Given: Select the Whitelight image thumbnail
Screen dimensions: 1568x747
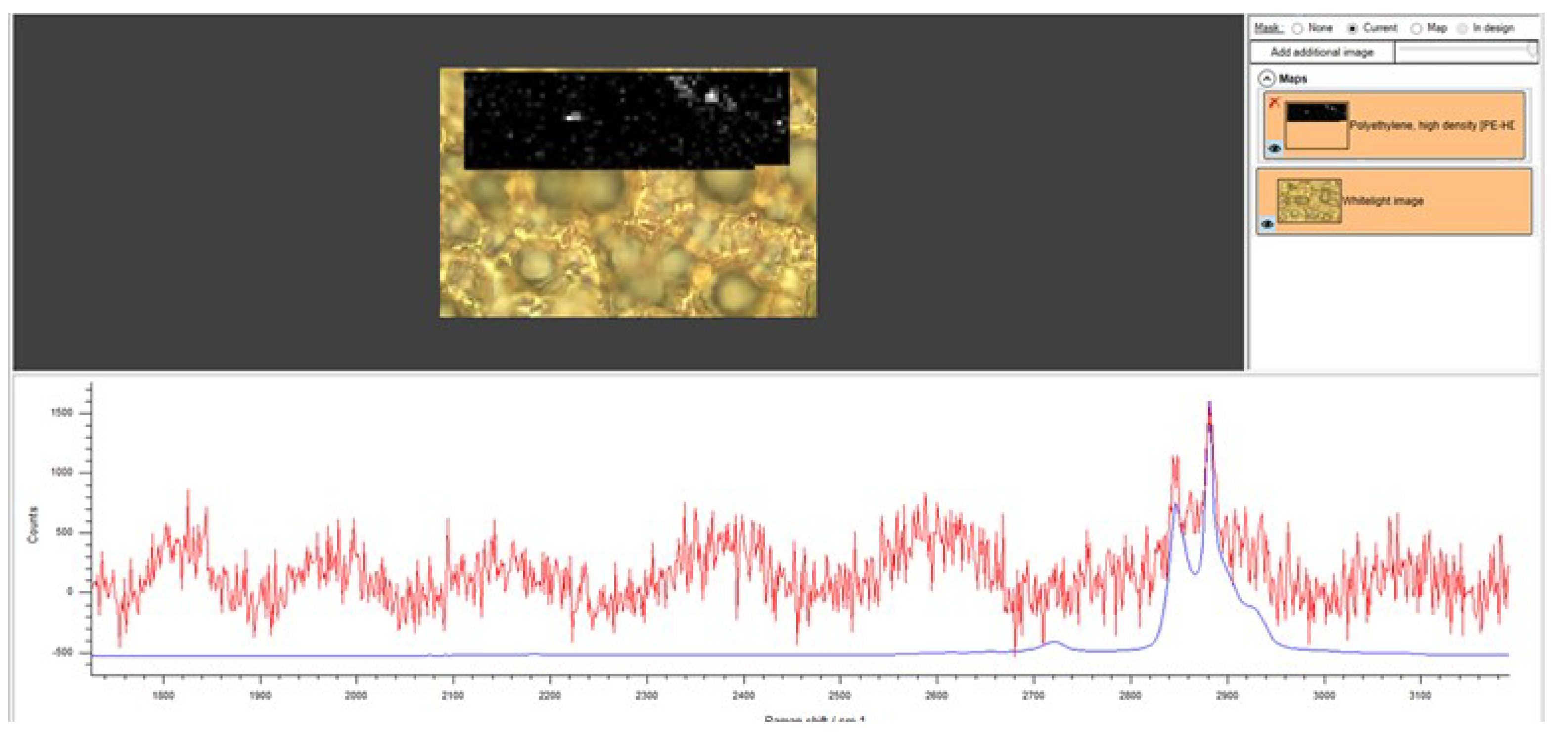Looking at the screenshot, I should pyautogui.click(x=1309, y=201).
